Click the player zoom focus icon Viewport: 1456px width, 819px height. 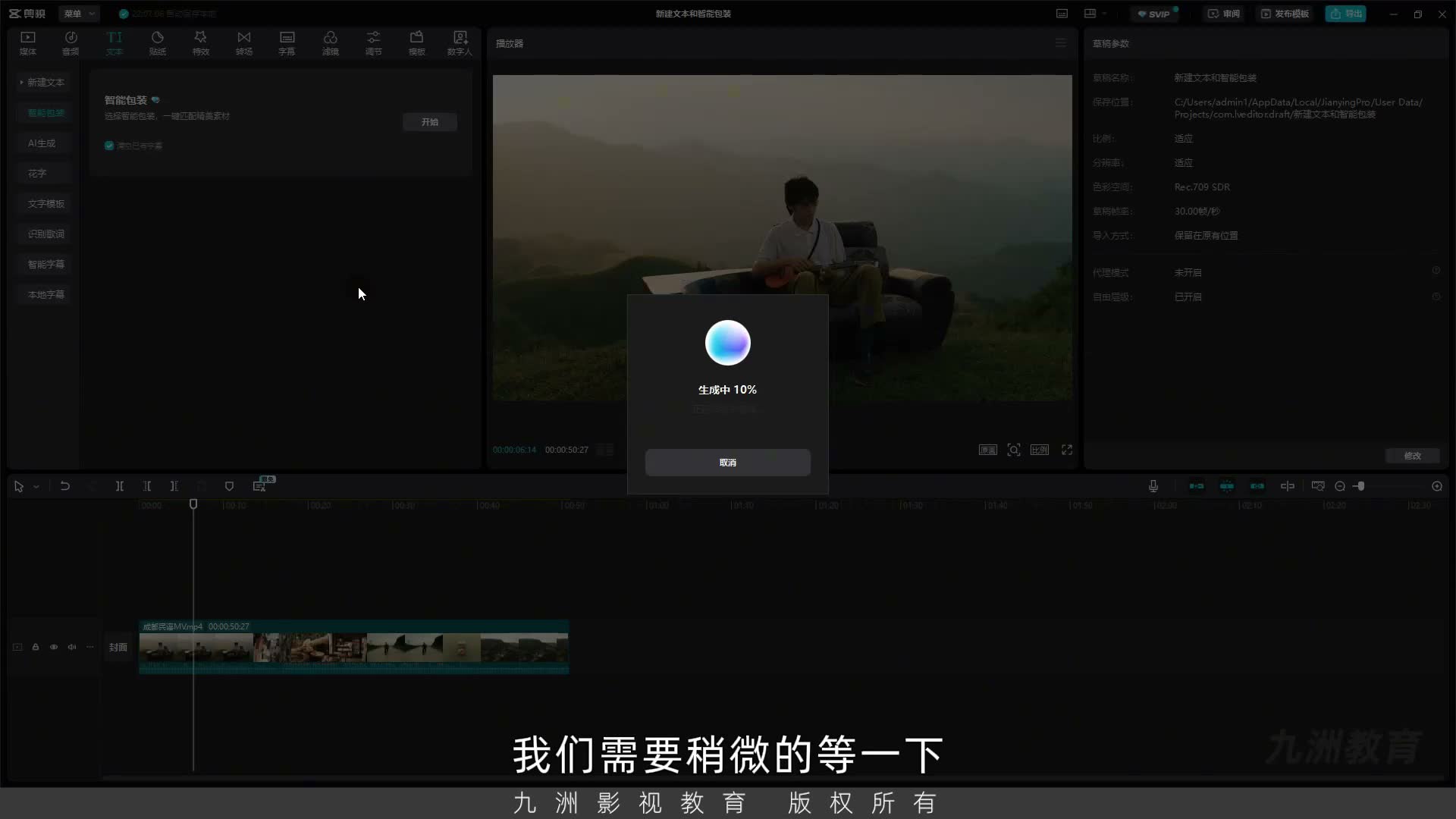1013,450
